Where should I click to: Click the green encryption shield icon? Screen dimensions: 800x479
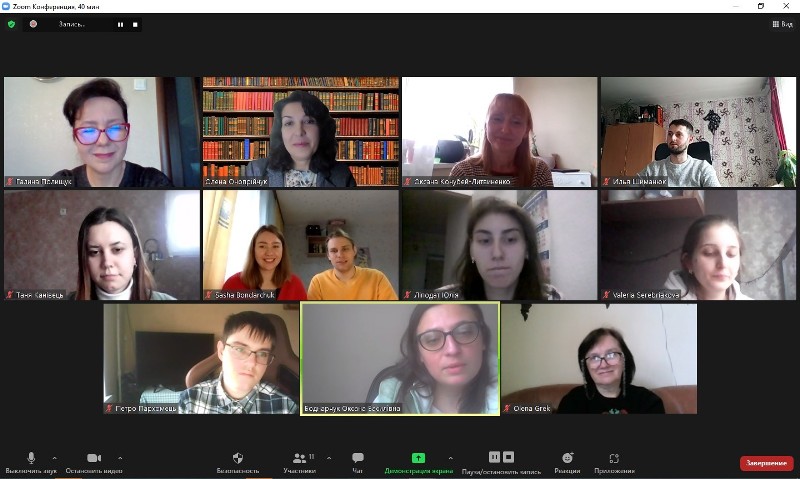pyautogui.click(x=11, y=24)
